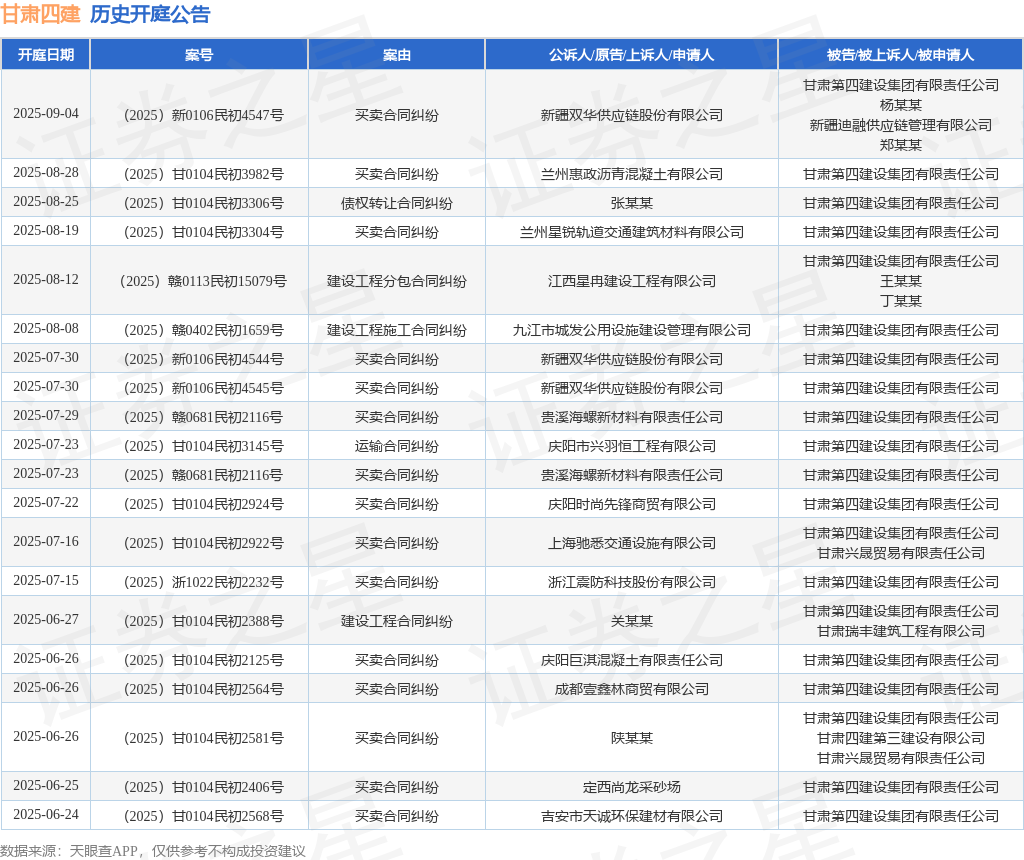Click plaintiff 庆阳巨淇混凝土有限责任公司
The image size is (1024, 860).
click(632, 661)
